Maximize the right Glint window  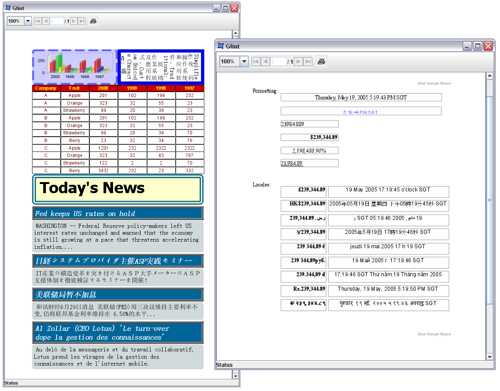click(x=478, y=46)
